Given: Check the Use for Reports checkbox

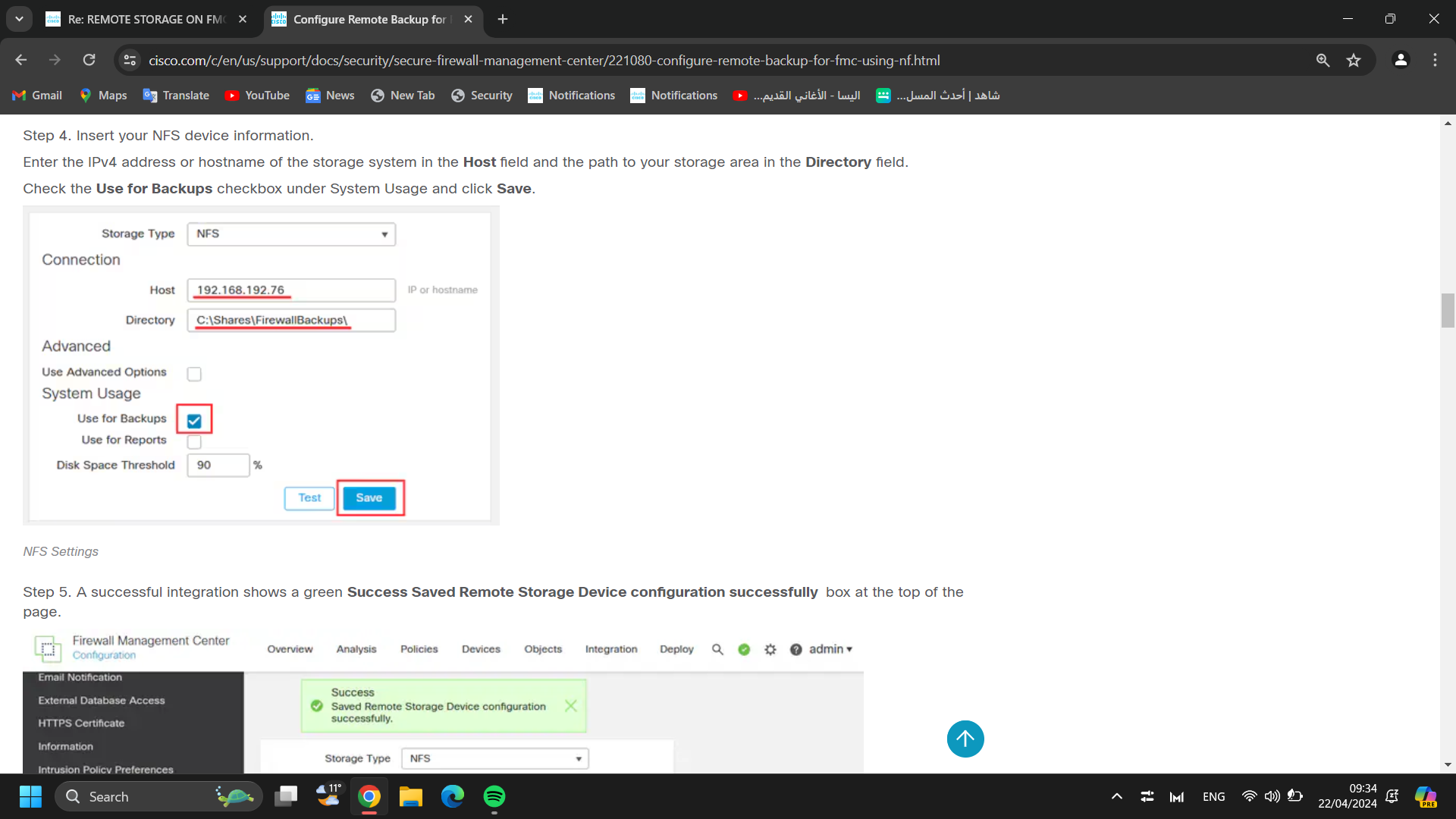Looking at the screenshot, I should pyautogui.click(x=193, y=441).
